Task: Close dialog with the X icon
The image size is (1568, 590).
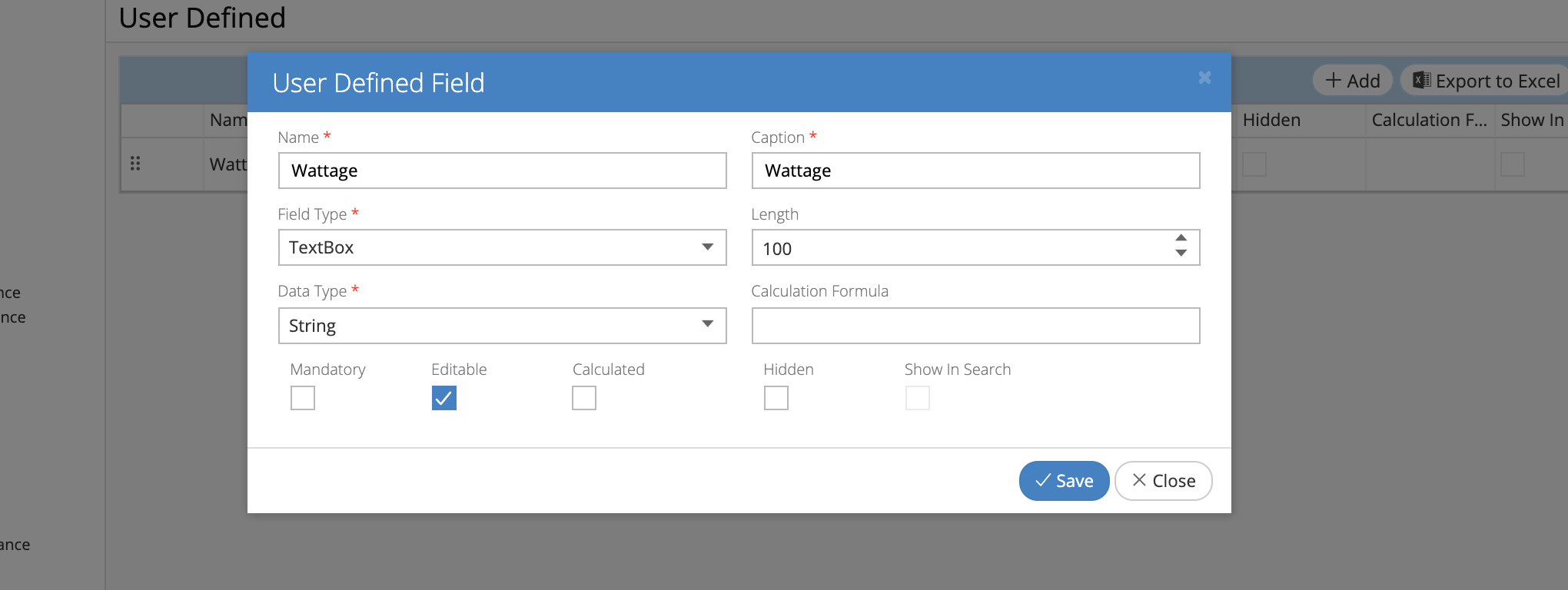Action: 1204,78
